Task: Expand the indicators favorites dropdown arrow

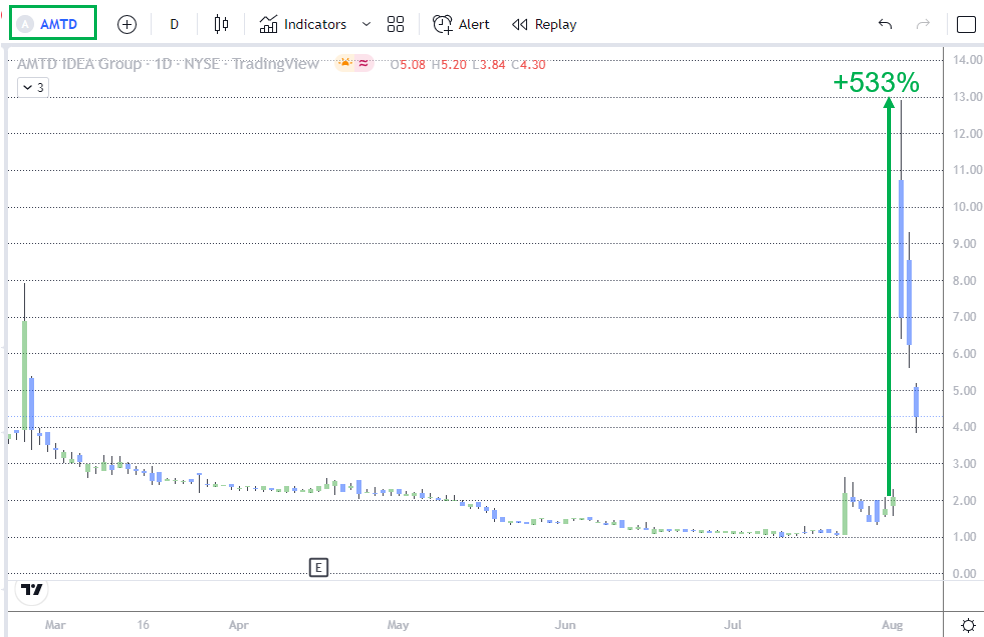Action: (x=366, y=24)
